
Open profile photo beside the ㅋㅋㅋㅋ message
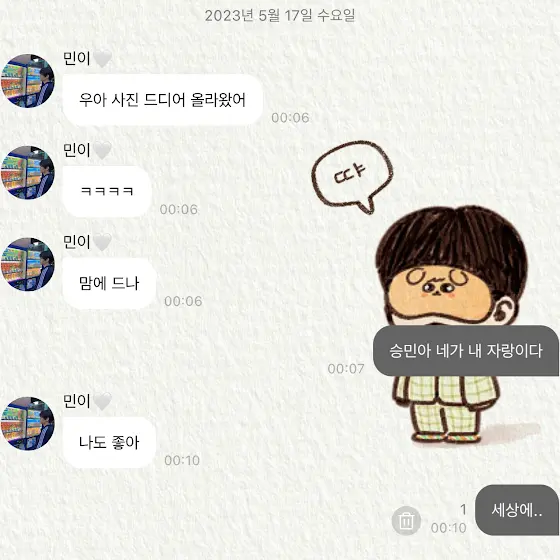click(28, 172)
